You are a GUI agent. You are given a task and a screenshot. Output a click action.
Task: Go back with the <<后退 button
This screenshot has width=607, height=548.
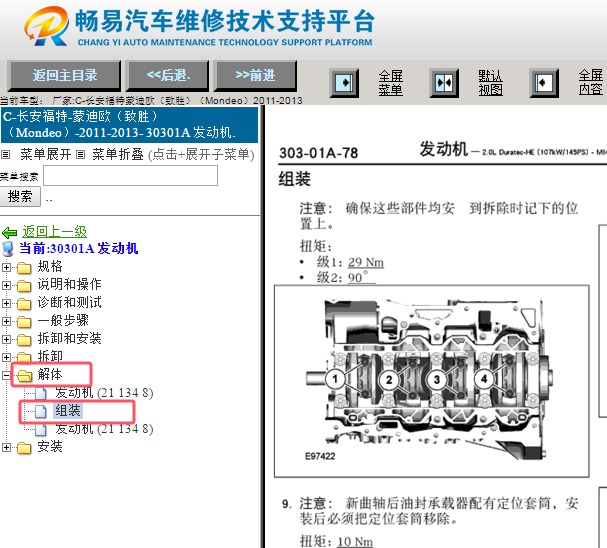coord(168,75)
